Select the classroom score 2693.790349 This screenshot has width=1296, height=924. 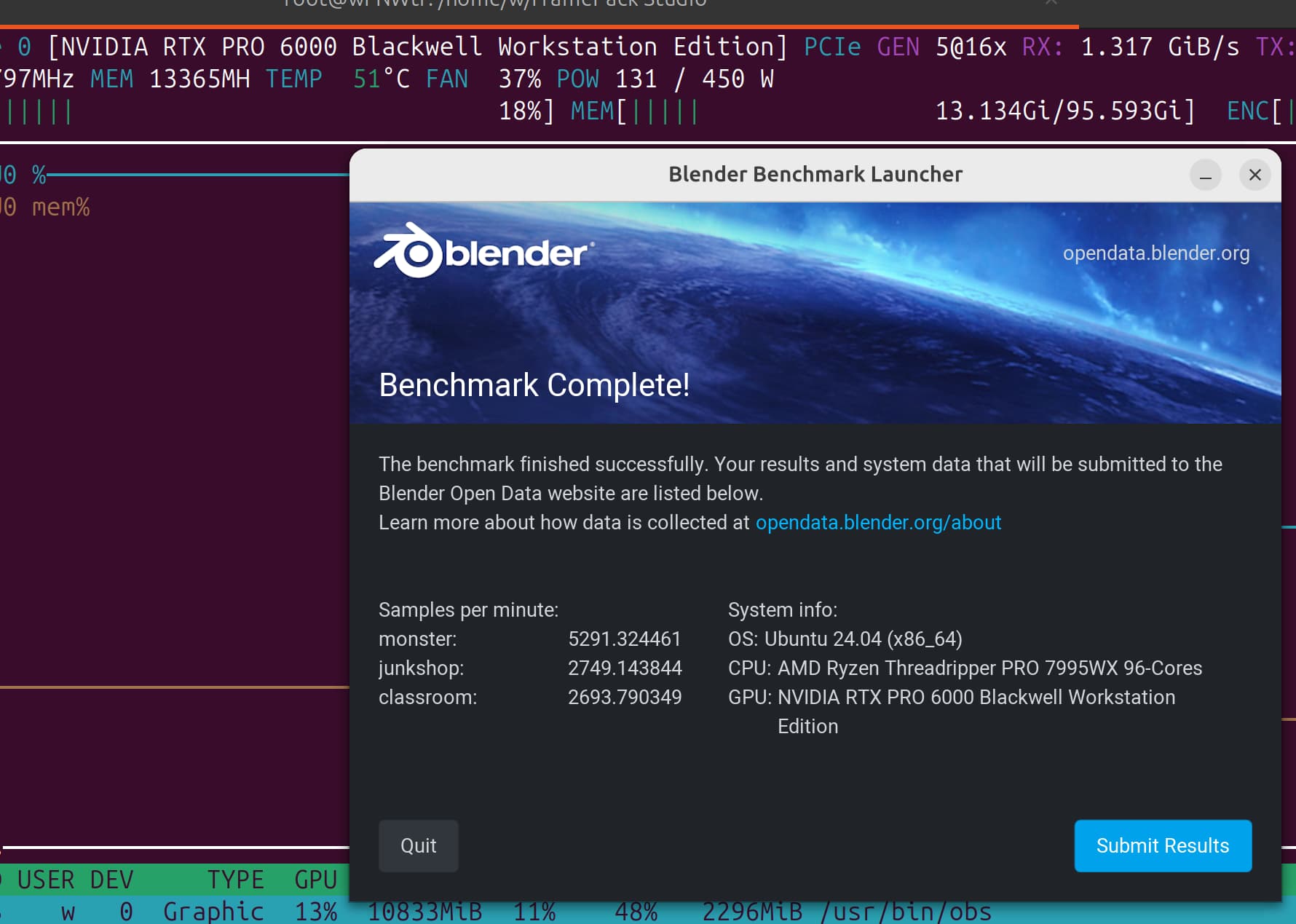click(625, 697)
